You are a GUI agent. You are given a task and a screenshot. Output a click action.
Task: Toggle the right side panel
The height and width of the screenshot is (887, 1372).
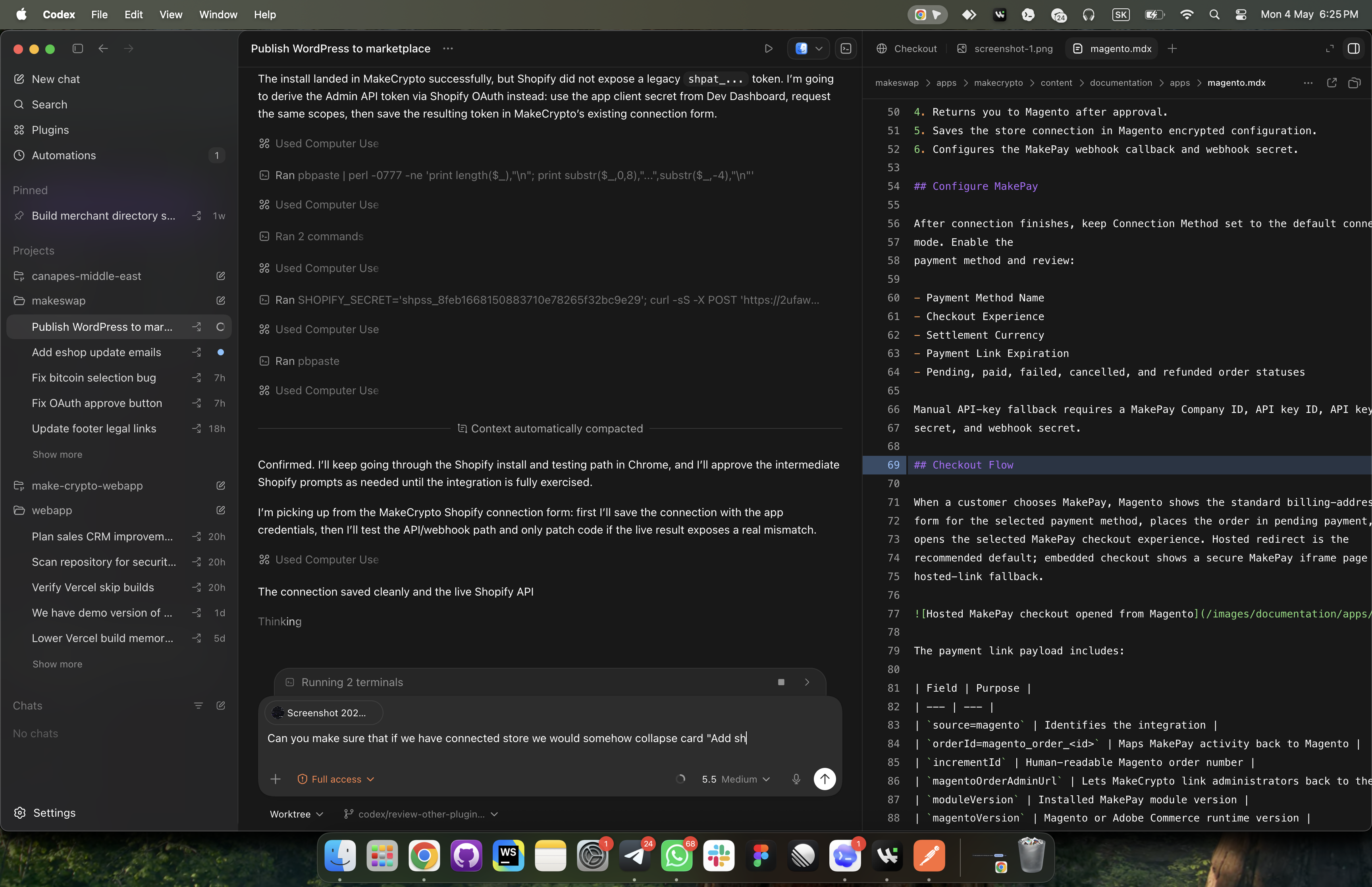tap(1354, 48)
